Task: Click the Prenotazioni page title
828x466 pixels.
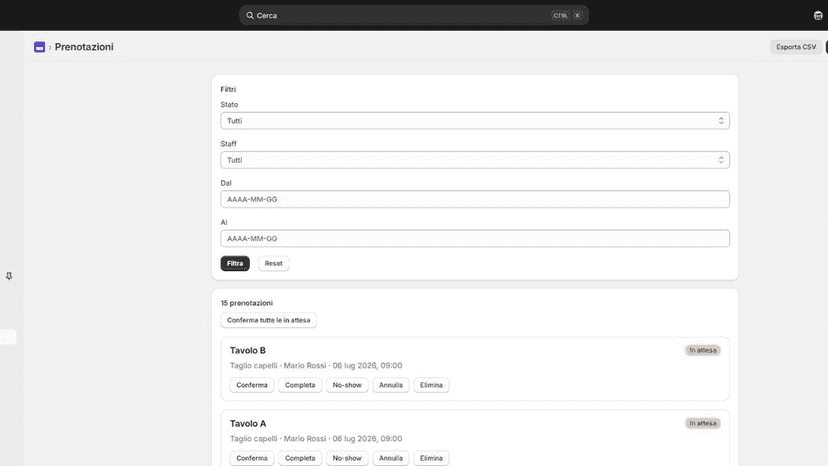Action: (84, 47)
